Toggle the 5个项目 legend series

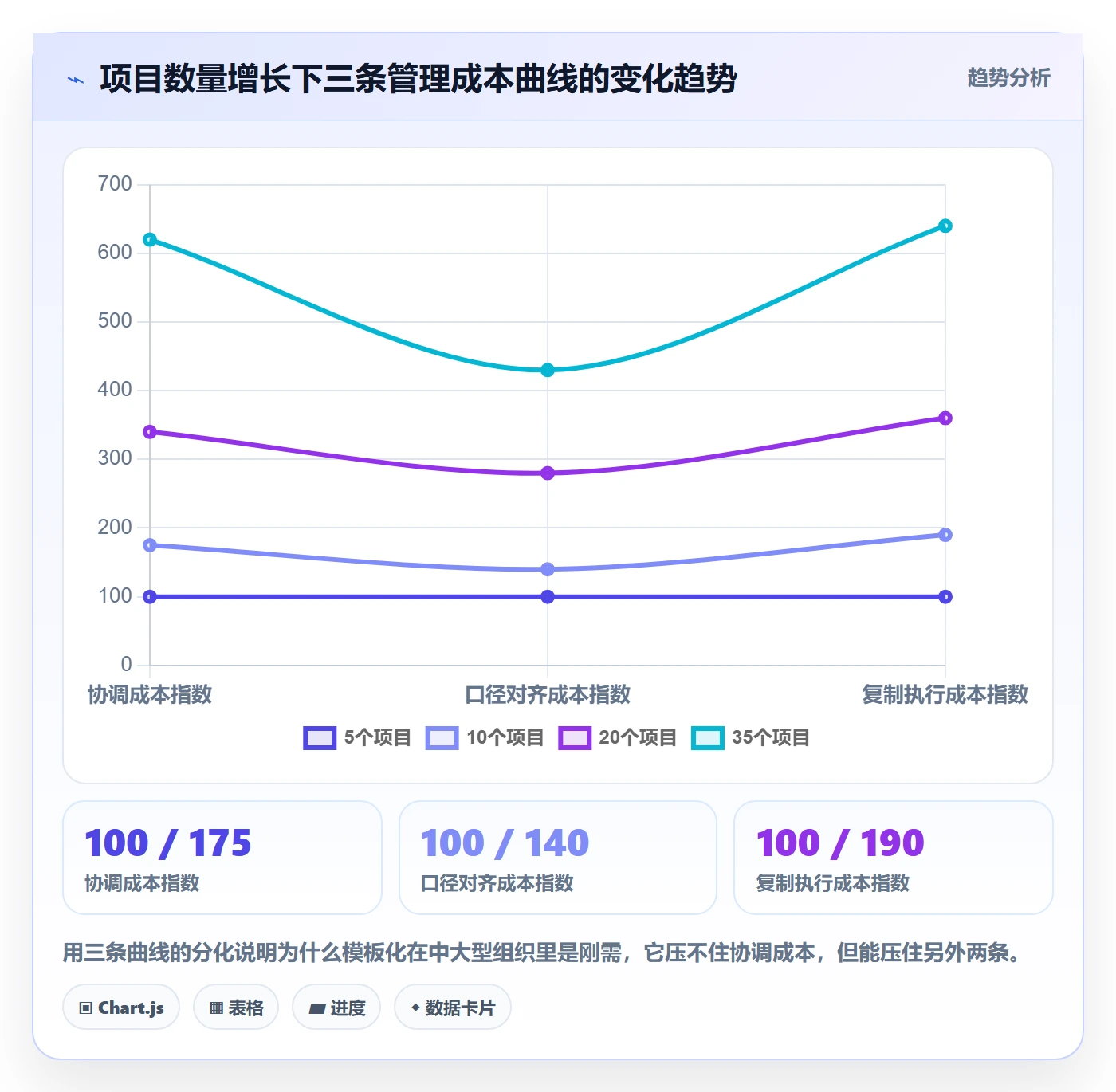click(357, 737)
